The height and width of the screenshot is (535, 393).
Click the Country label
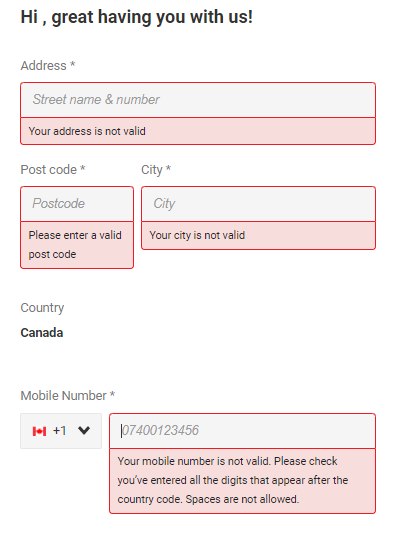point(42,308)
